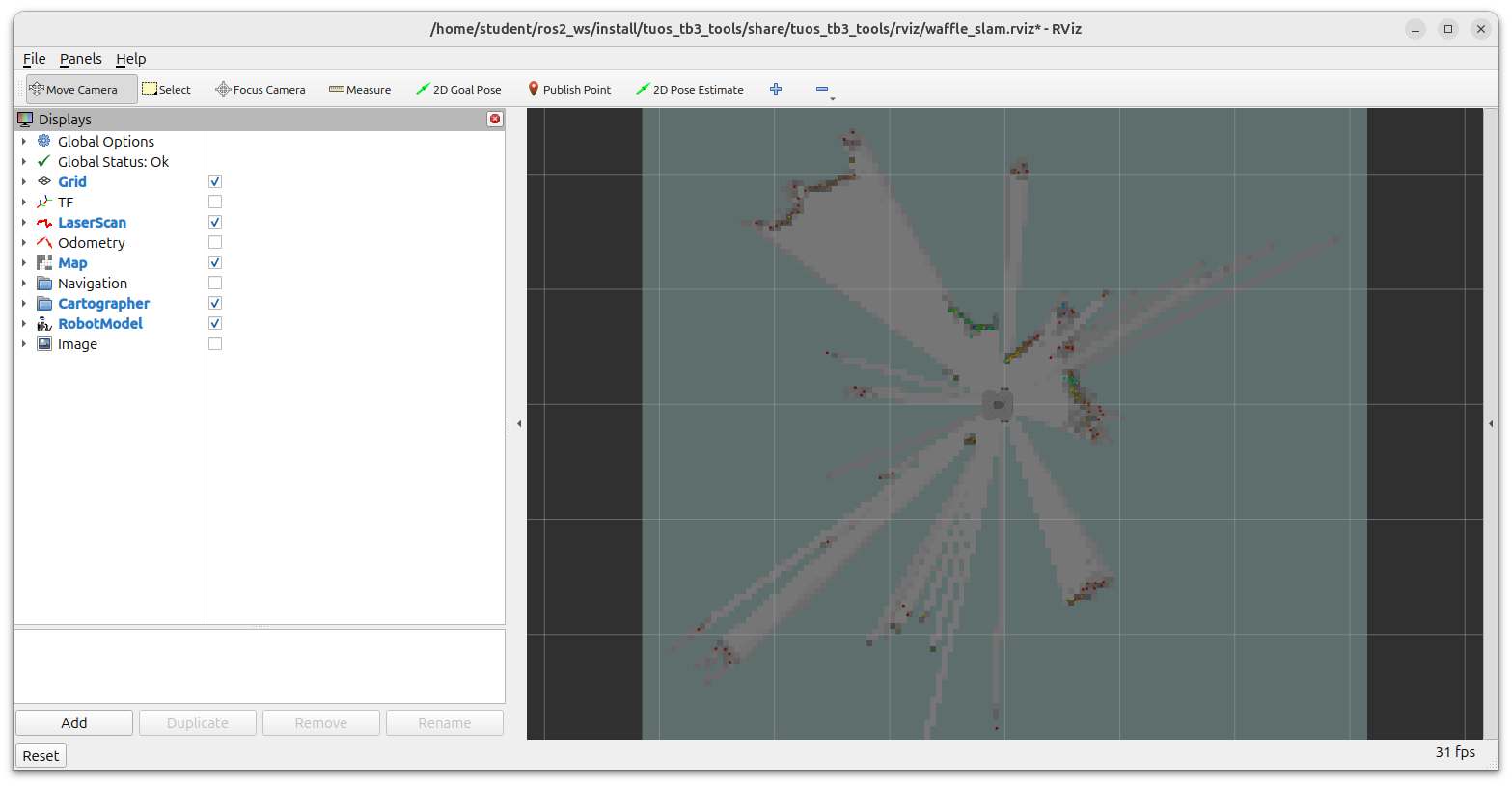Open the File menu

(x=34, y=59)
